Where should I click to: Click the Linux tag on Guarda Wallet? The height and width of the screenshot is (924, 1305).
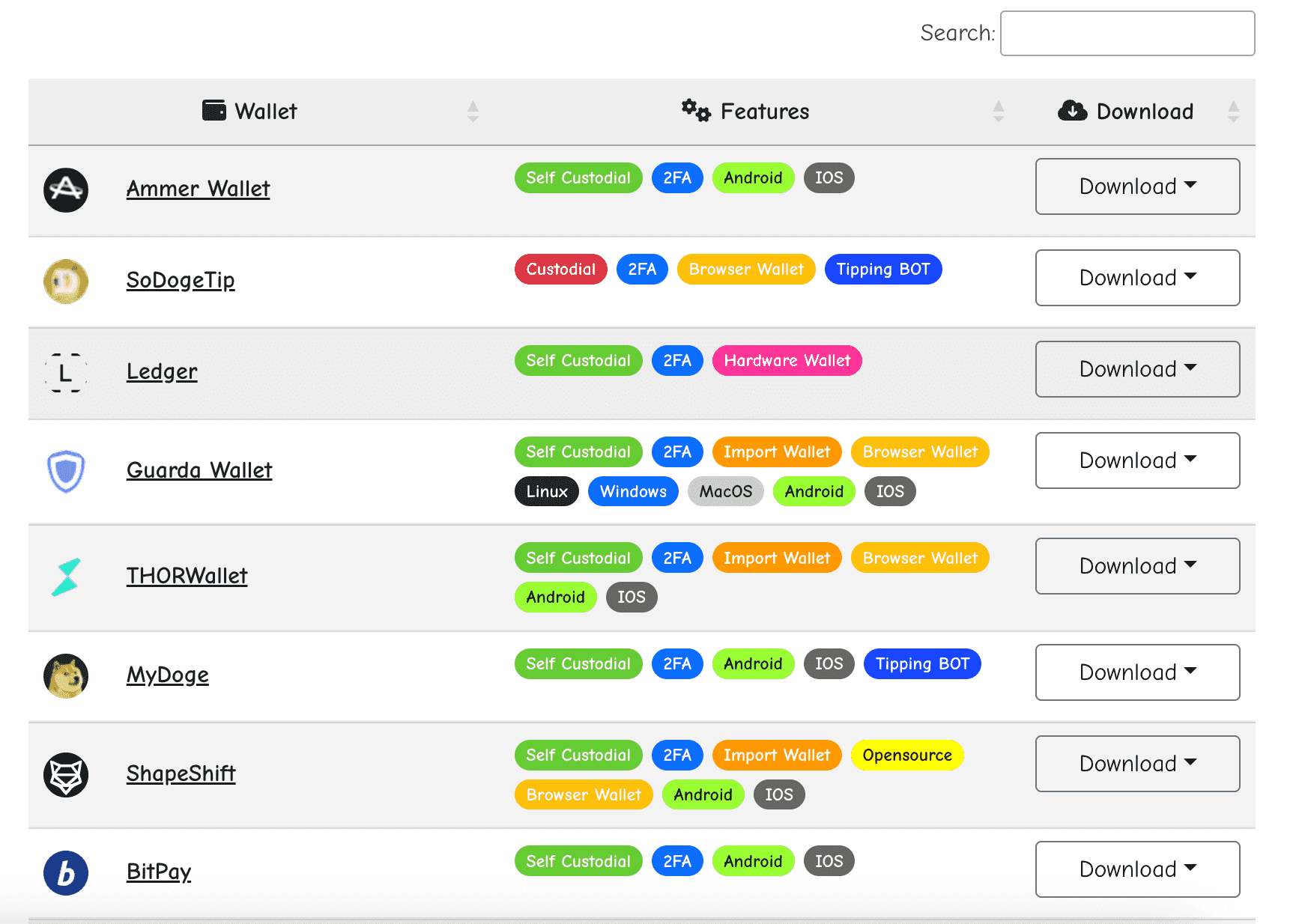pos(547,492)
